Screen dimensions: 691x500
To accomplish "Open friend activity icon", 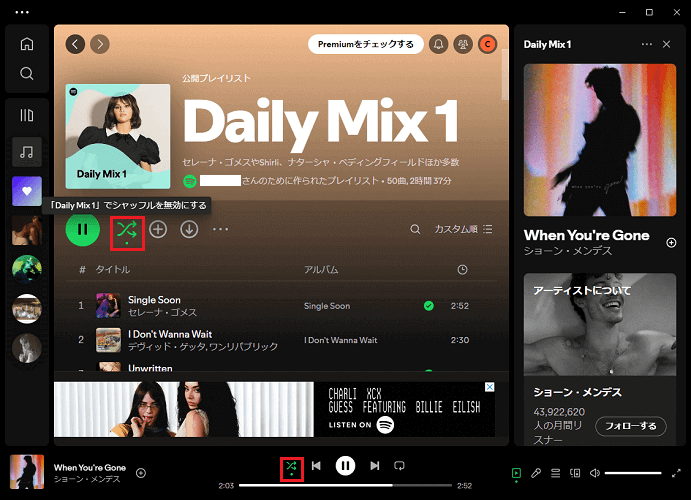I will pos(463,44).
